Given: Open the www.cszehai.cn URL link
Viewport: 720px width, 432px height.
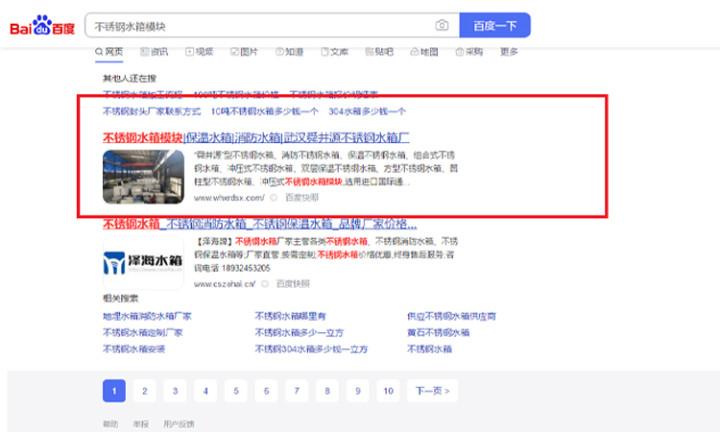Looking at the screenshot, I should 225,284.
